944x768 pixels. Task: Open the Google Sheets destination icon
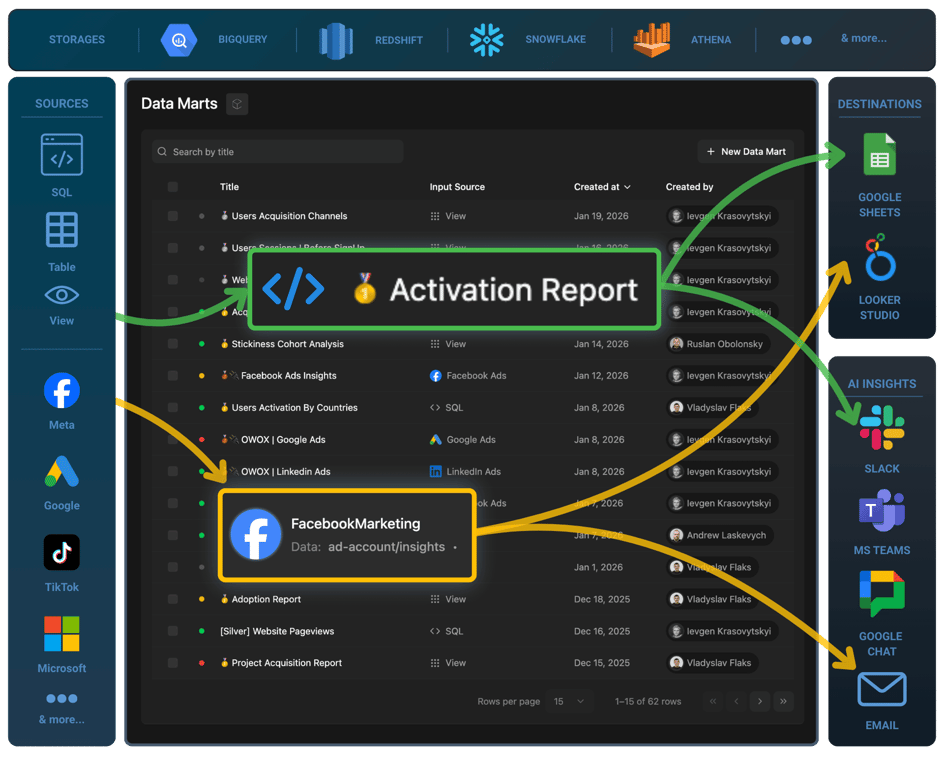click(x=880, y=154)
